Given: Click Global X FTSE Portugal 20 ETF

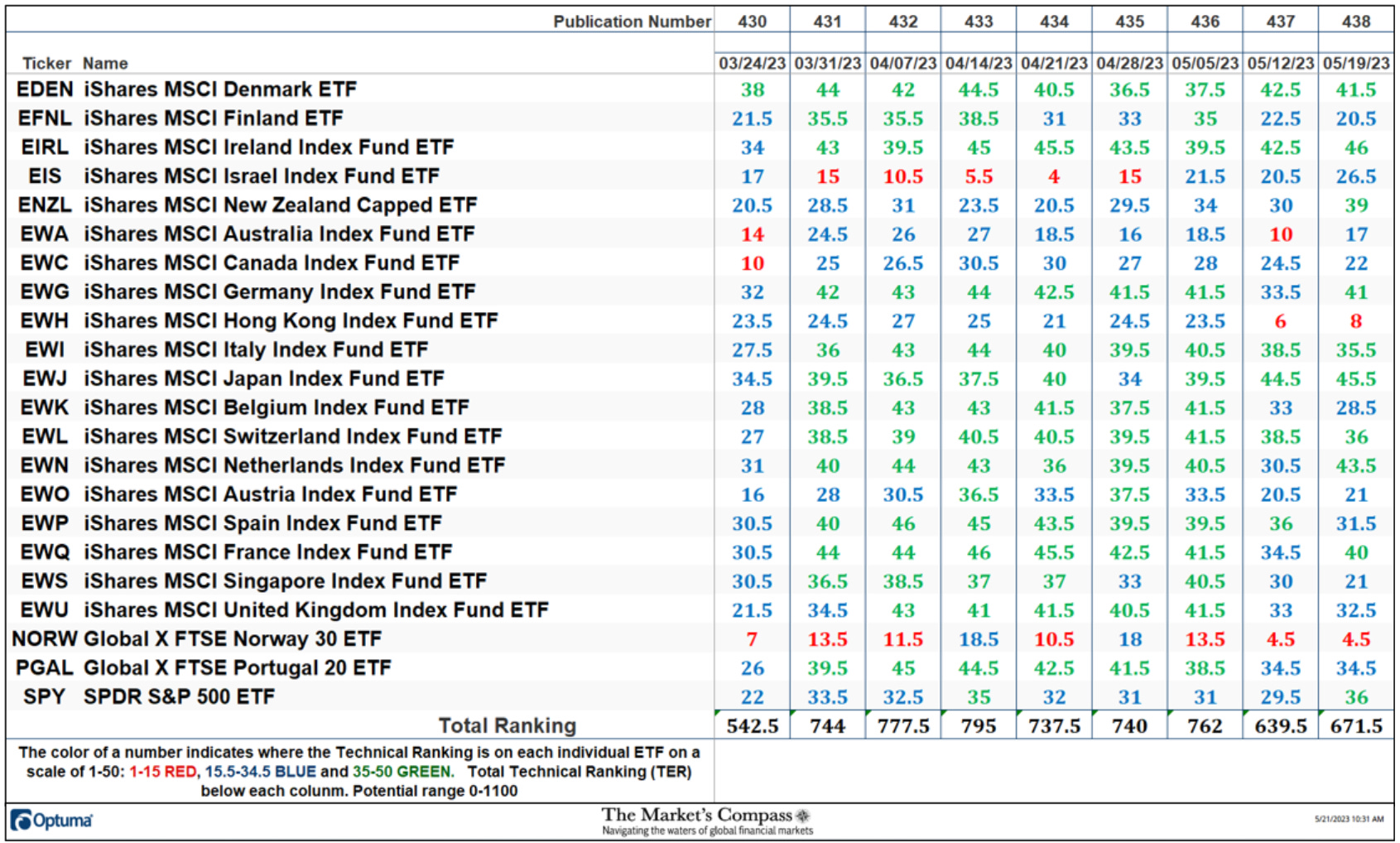Looking at the screenshot, I should pos(238,668).
